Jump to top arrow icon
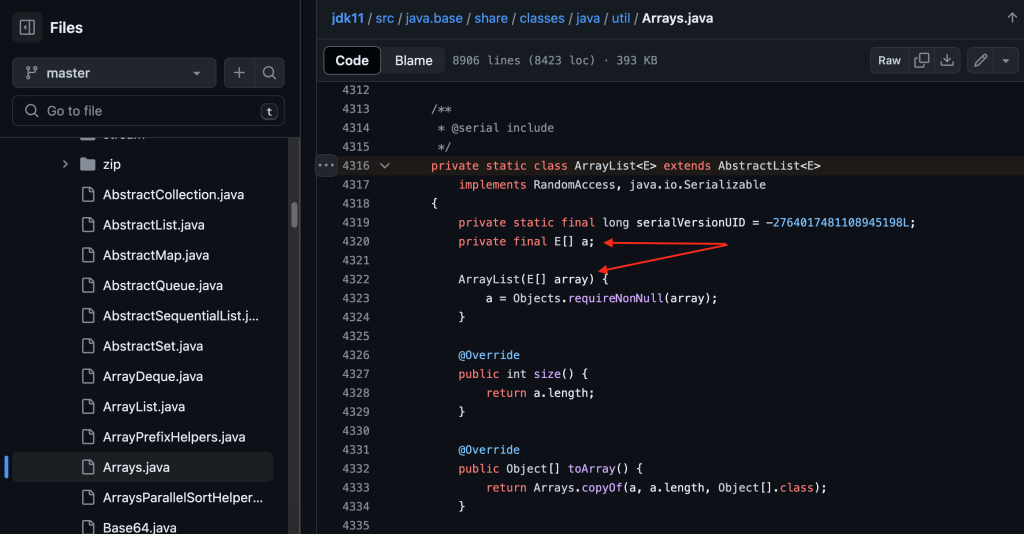 [1012, 18]
